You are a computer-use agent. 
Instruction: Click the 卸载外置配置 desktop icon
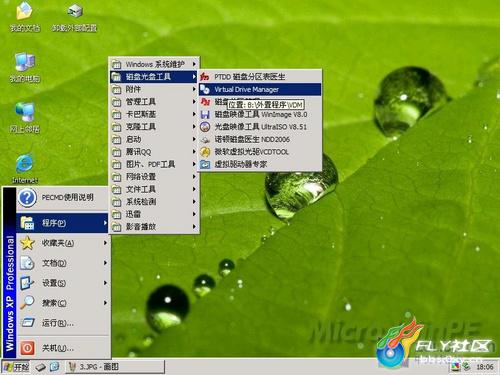pos(74,17)
